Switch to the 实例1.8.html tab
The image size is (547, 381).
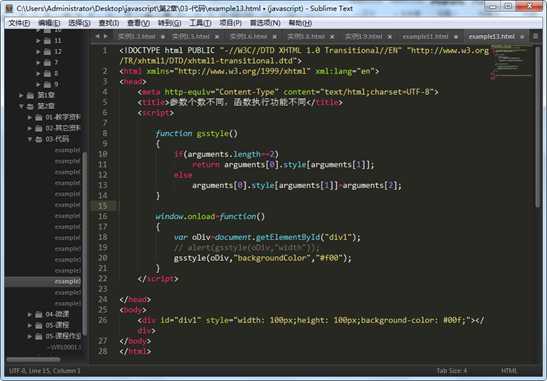(x=310, y=37)
